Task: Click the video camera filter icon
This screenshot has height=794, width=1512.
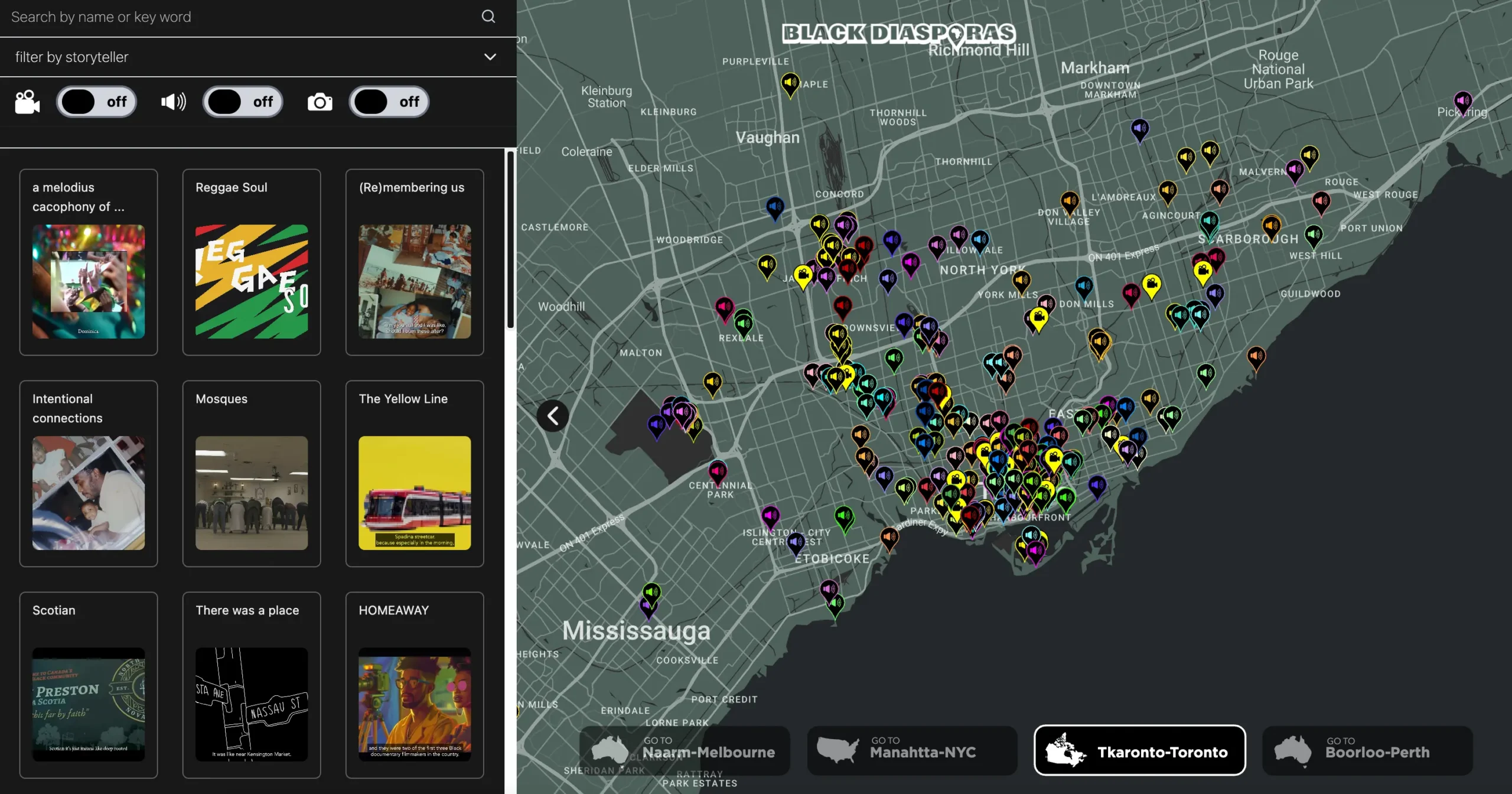Action: pos(27,102)
